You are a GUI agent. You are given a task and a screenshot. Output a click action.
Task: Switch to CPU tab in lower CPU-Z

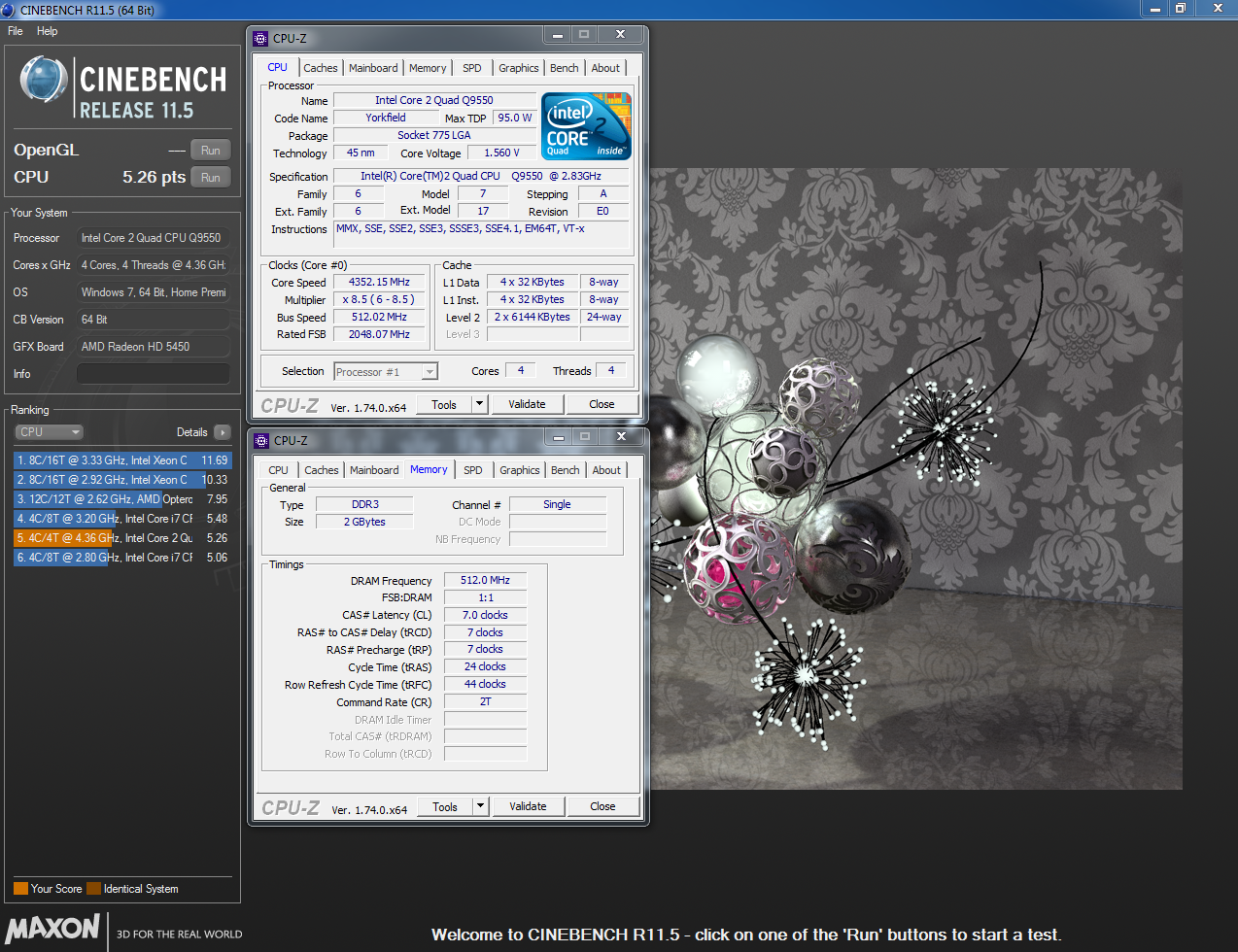coord(279,470)
